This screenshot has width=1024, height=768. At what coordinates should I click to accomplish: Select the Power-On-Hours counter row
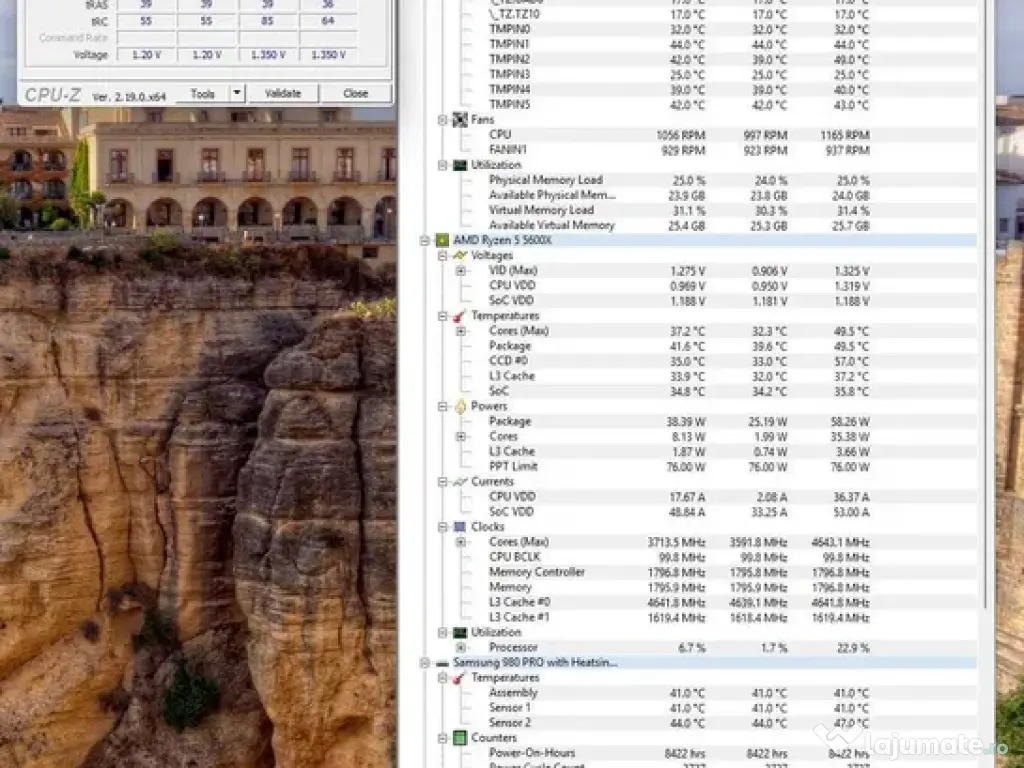pos(531,753)
